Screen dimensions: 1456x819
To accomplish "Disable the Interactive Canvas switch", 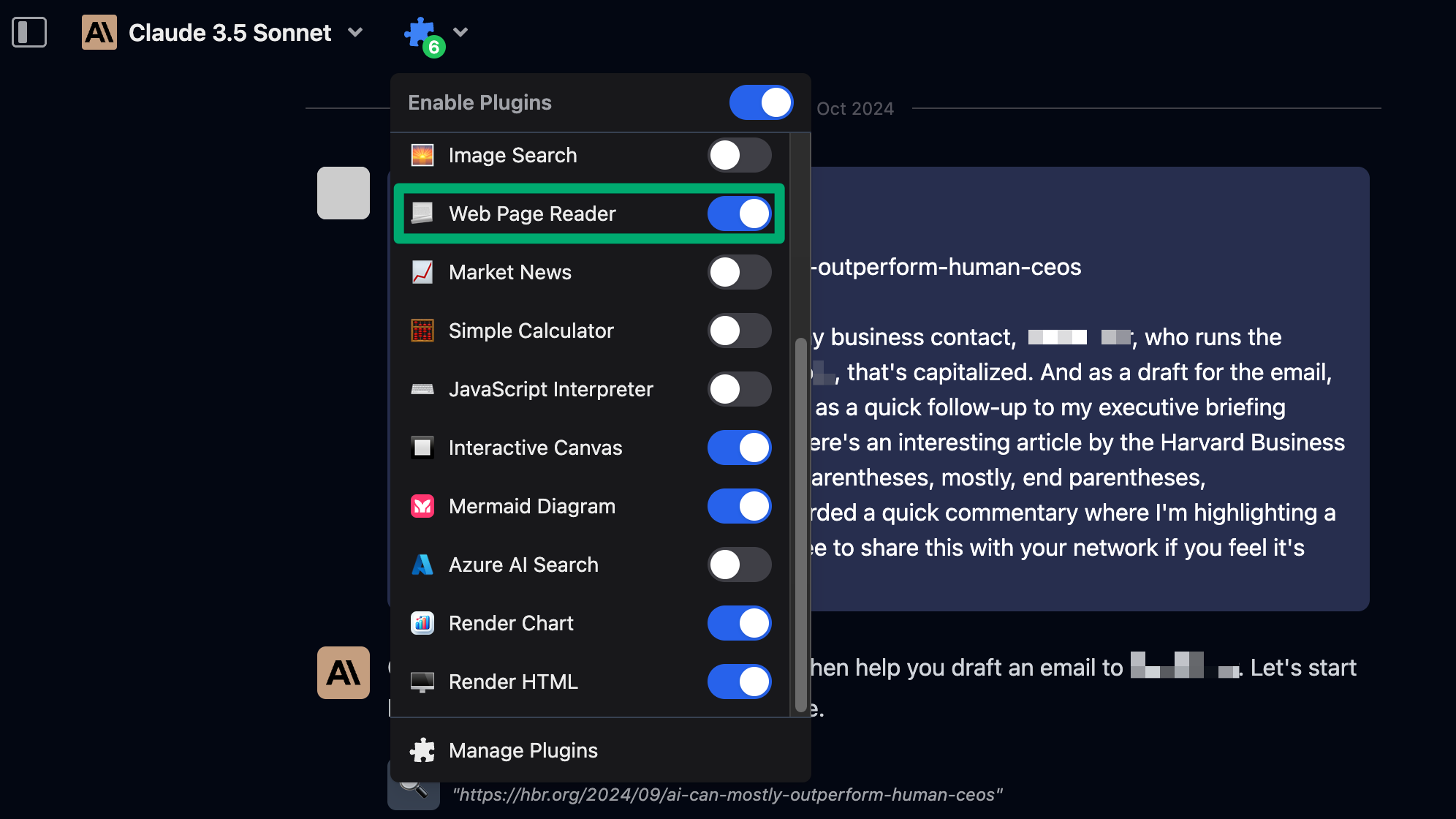I will [x=739, y=448].
